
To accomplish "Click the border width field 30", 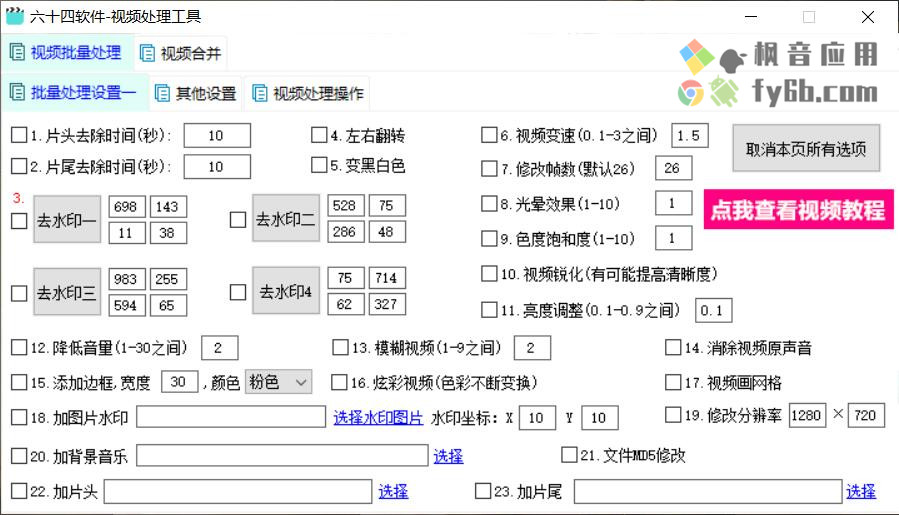I will [180, 382].
